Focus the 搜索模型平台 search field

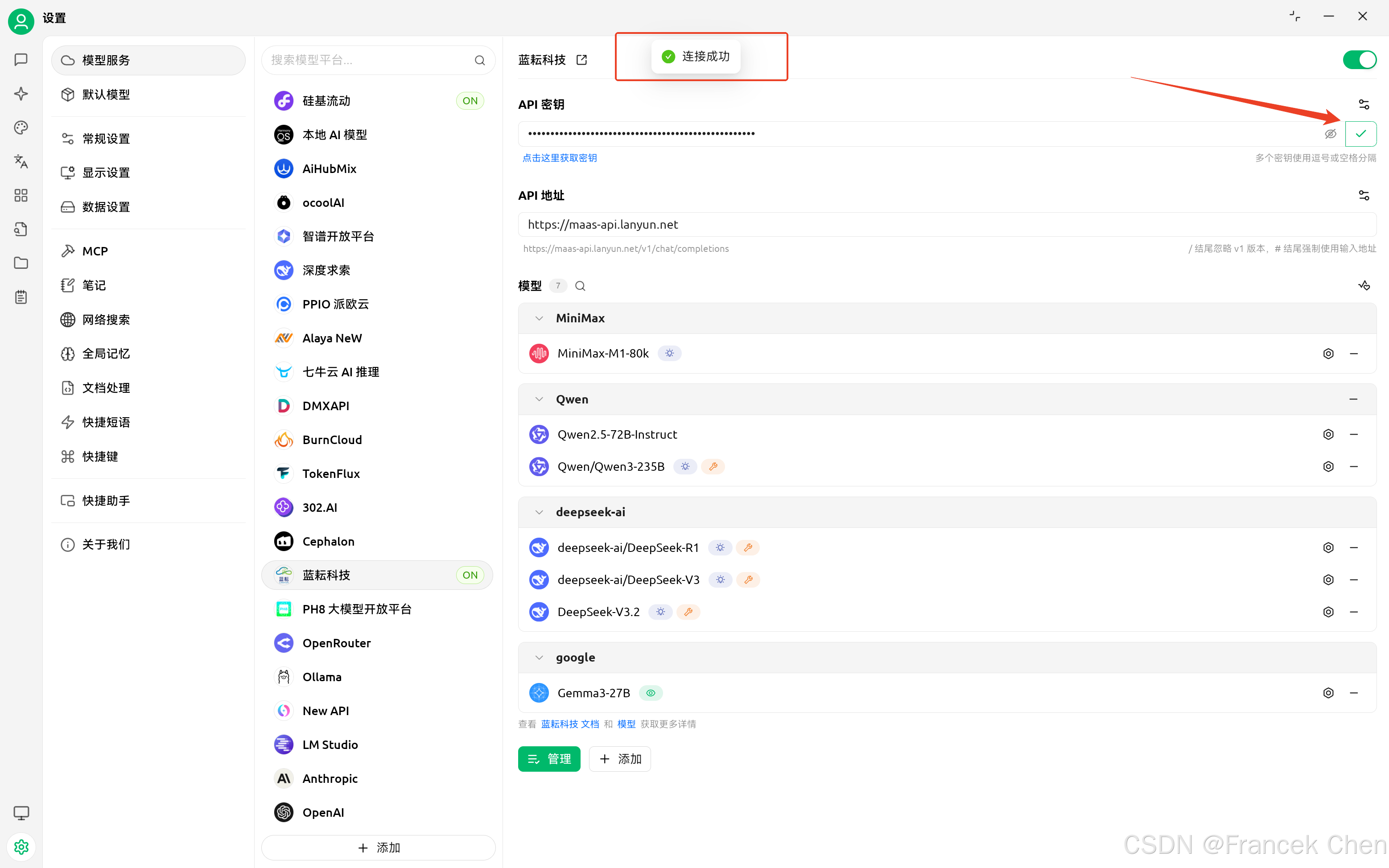click(378, 60)
